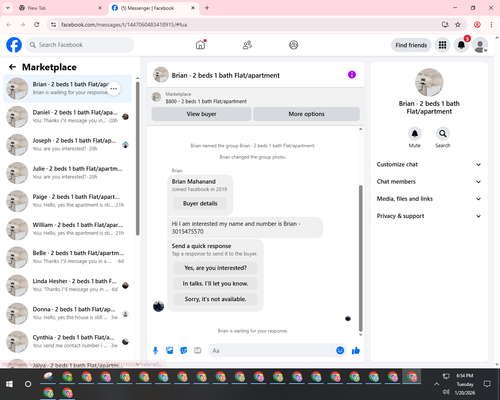
Task: Open the Chrome tab search dropdown
Action: [x=8, y=8]
